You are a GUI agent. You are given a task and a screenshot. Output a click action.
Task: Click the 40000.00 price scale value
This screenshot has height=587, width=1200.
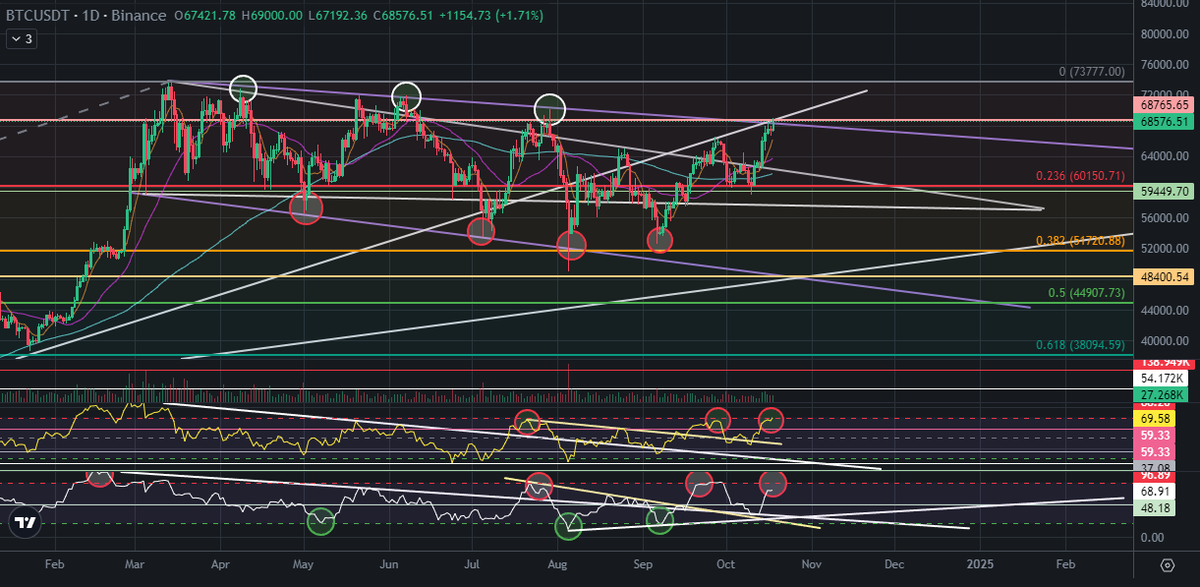point(1163,339)
